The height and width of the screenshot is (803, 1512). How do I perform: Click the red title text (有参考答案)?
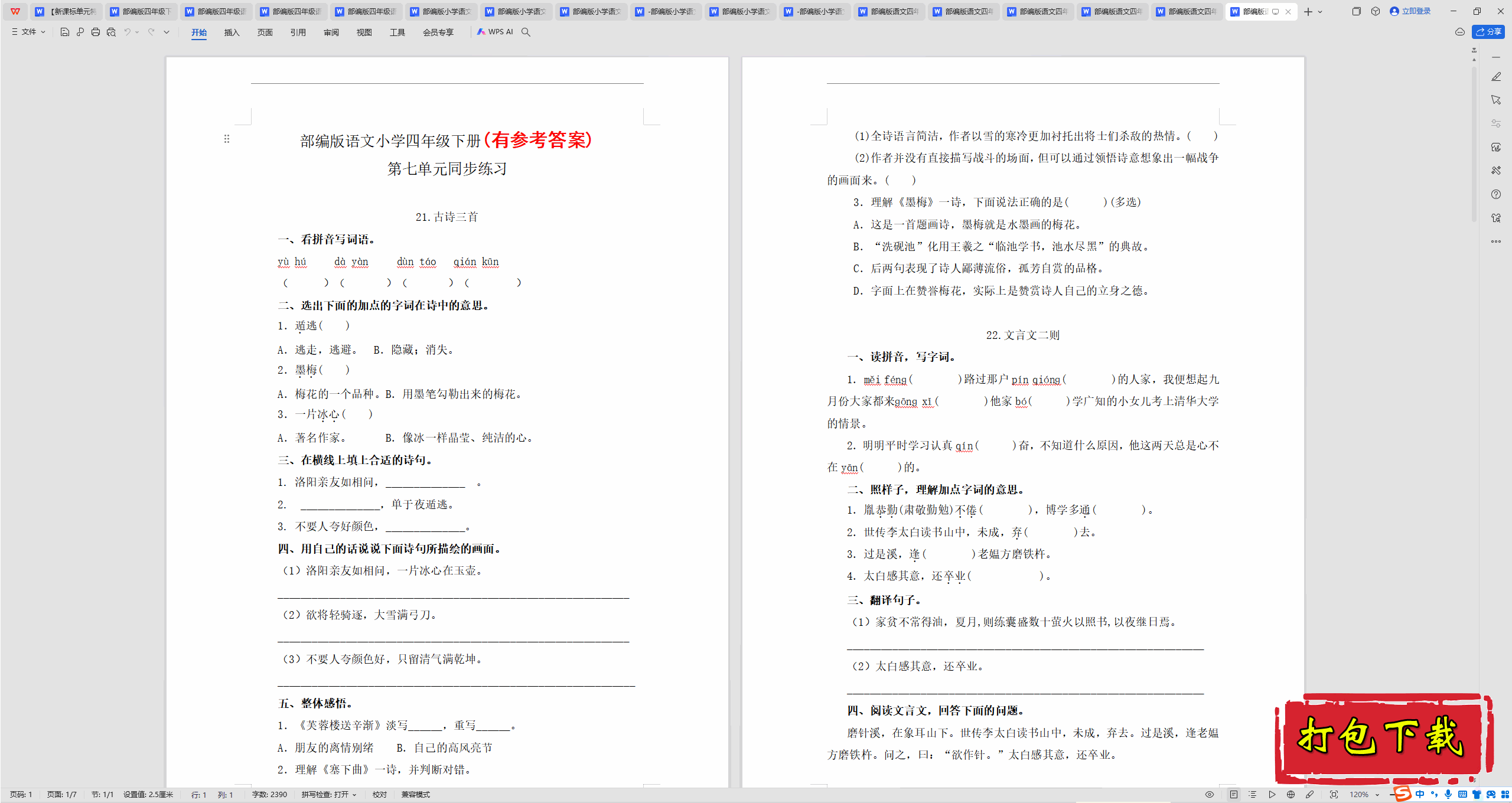point(538,140)
